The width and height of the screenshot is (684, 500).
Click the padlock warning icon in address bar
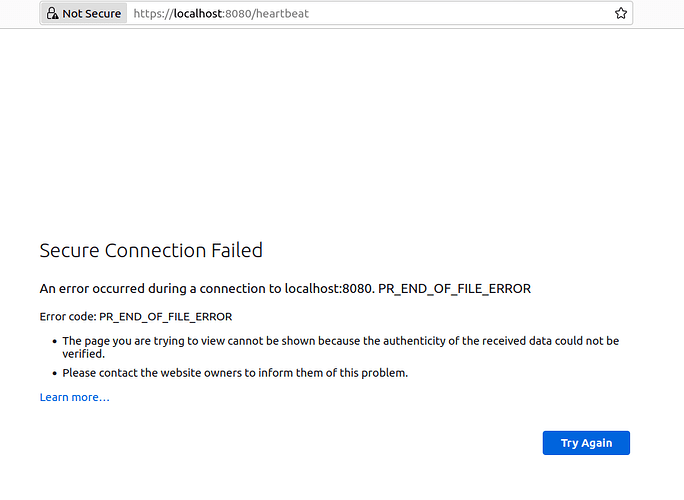[52, 13]
